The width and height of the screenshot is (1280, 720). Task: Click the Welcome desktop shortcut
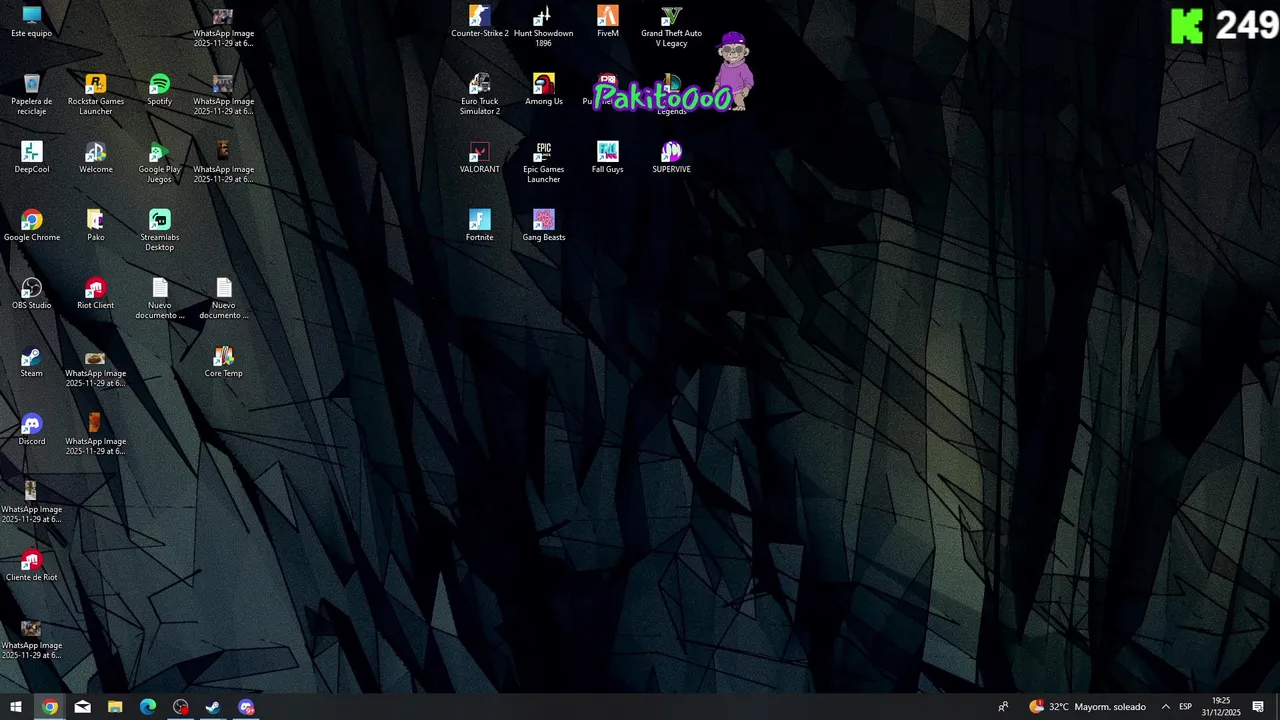[x=96, y=158]
